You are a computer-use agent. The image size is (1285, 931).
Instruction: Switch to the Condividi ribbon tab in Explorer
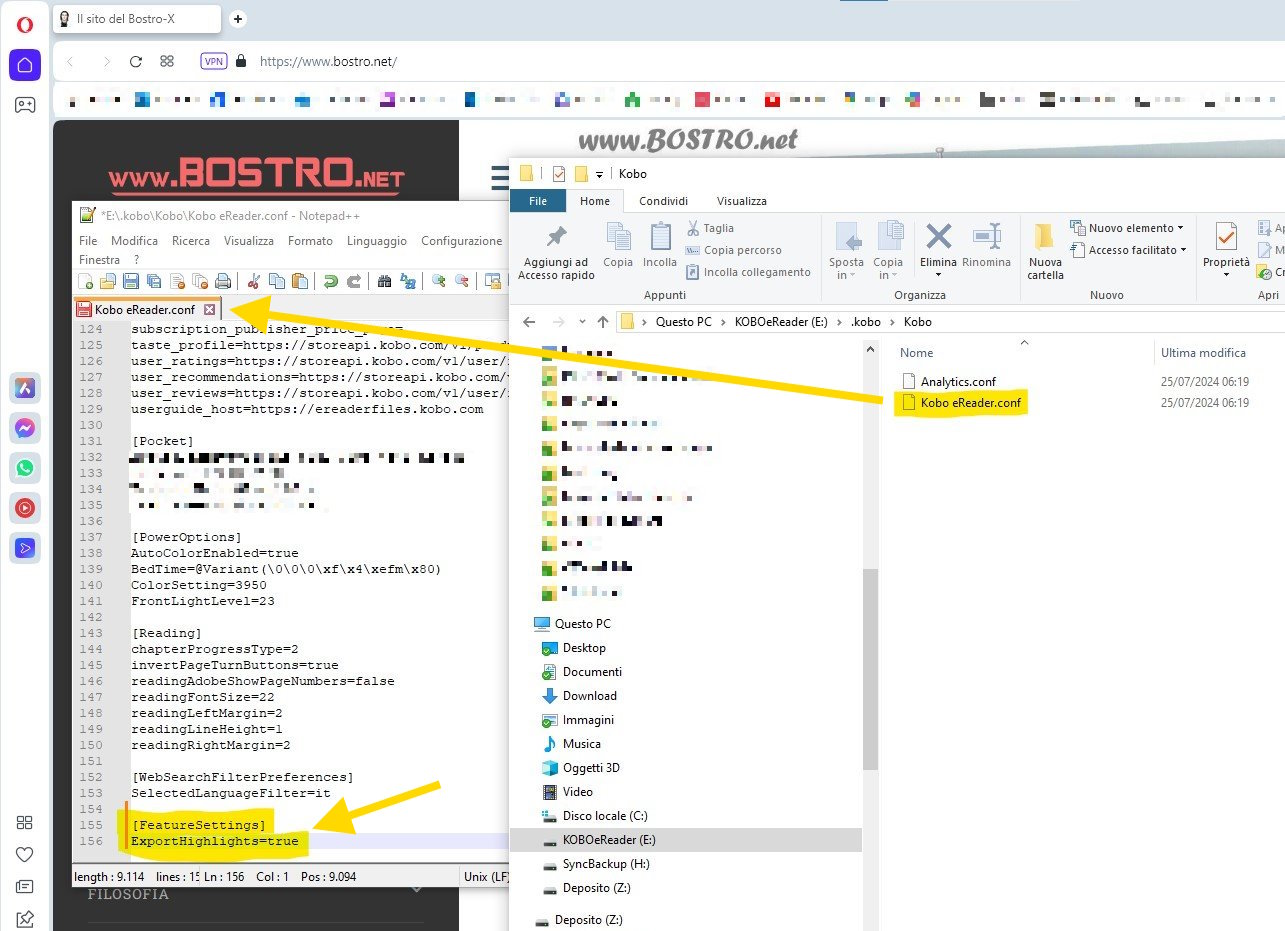(x=662, y=201)
